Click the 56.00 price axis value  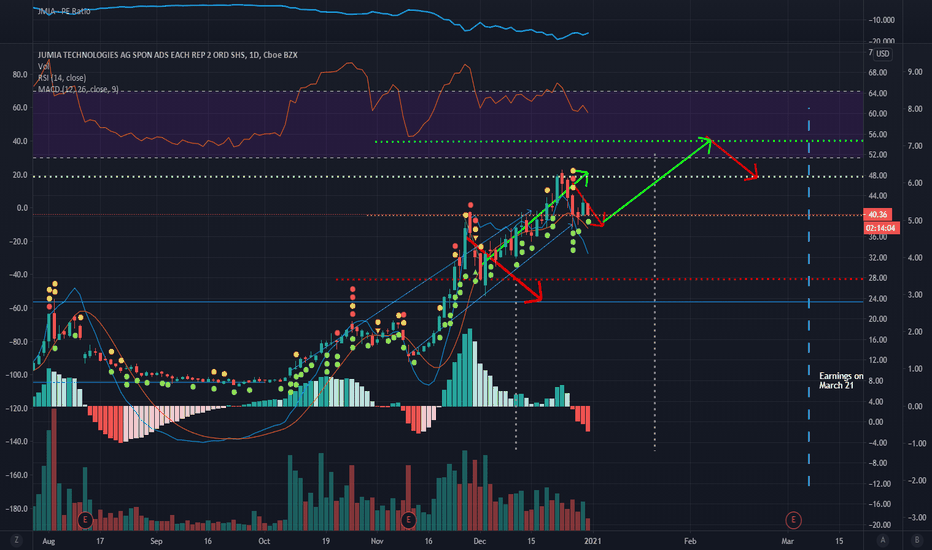click(x=877, y=134)
